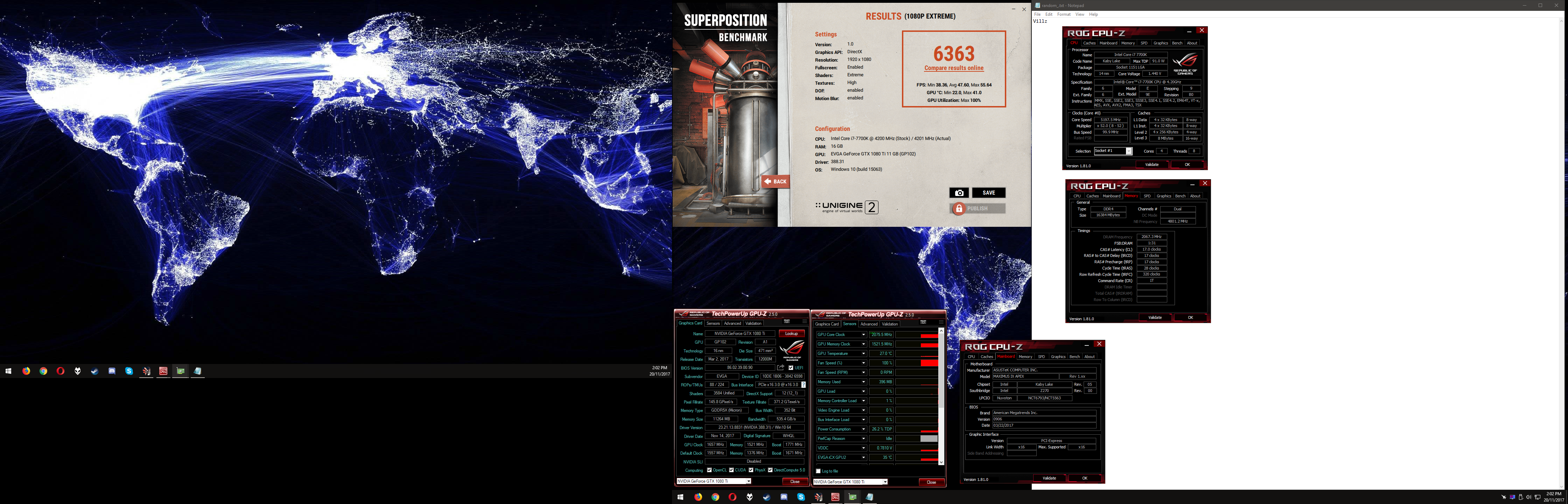The width and height of the screenshot is (1568, 504).
Task: Open the Socket #1 selection dropdown in CPU-Z
Action: click(1128, 151)
